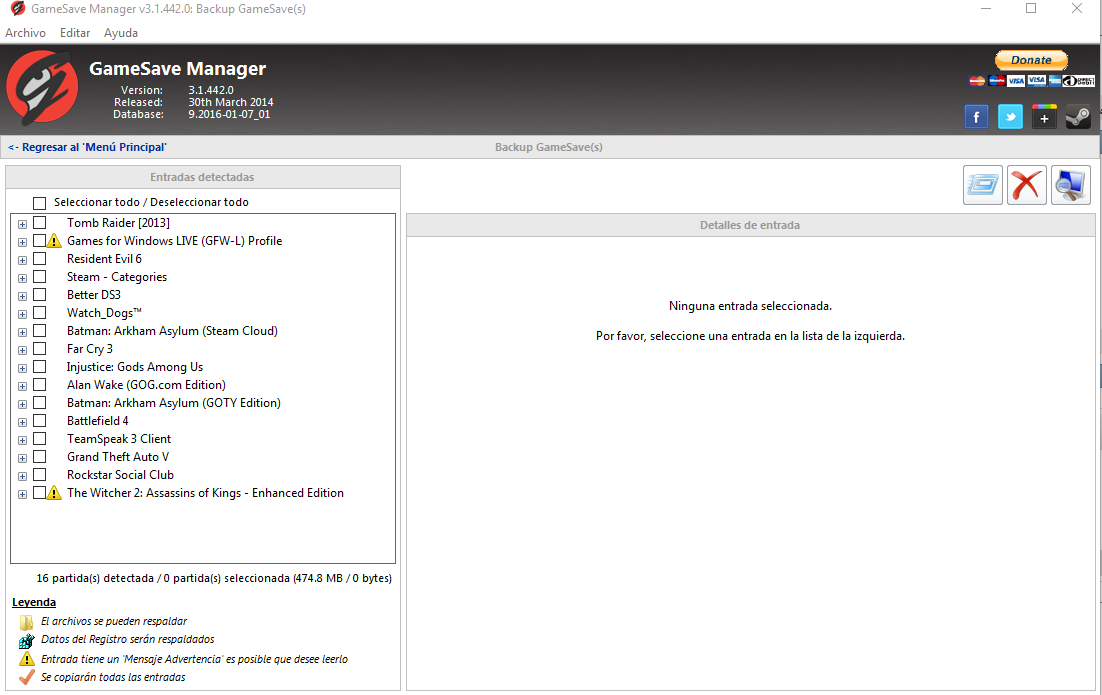Click the credit card logos under Donate

click(x=1031, y=81)
